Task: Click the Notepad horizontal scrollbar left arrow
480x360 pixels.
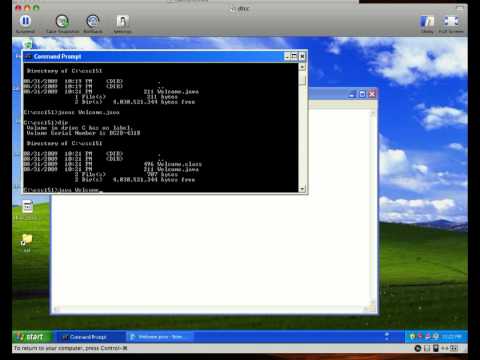Action: (x=57, y=309)
